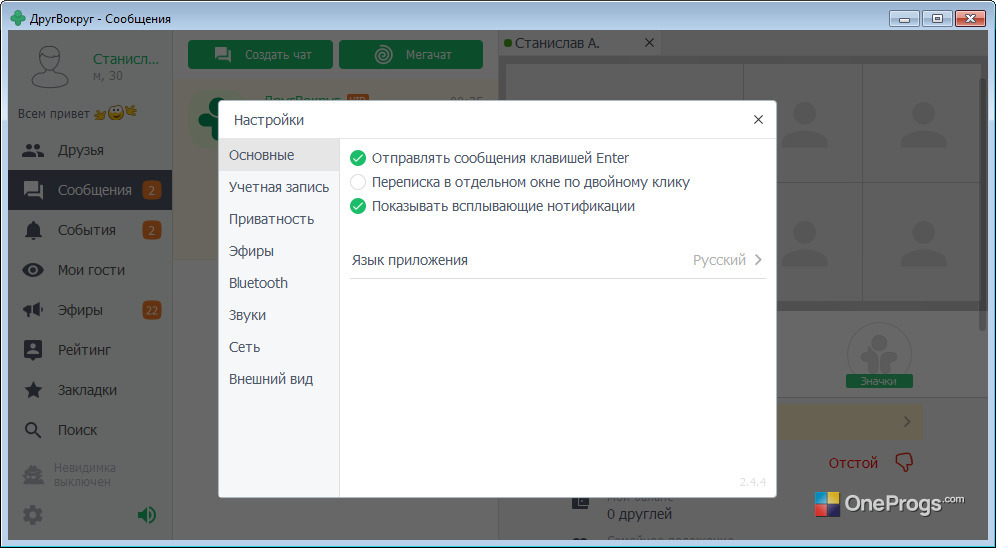Click the Значки green label

[879, 381]
